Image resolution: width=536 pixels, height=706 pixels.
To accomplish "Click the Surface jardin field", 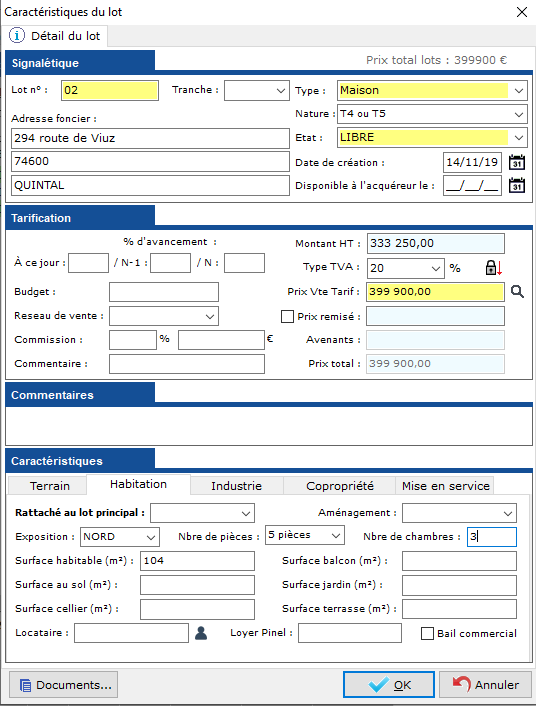I will coord(459,585).
